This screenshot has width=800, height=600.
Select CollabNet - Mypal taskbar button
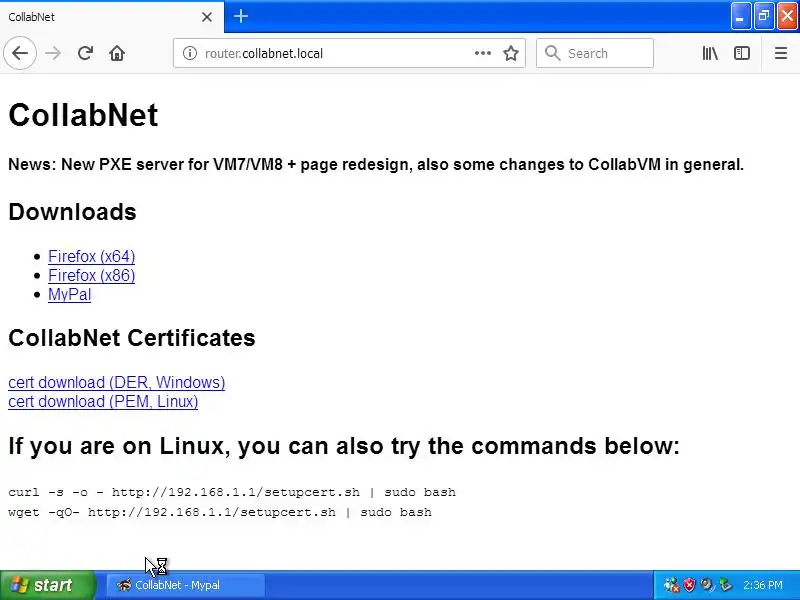click(186, 585)
